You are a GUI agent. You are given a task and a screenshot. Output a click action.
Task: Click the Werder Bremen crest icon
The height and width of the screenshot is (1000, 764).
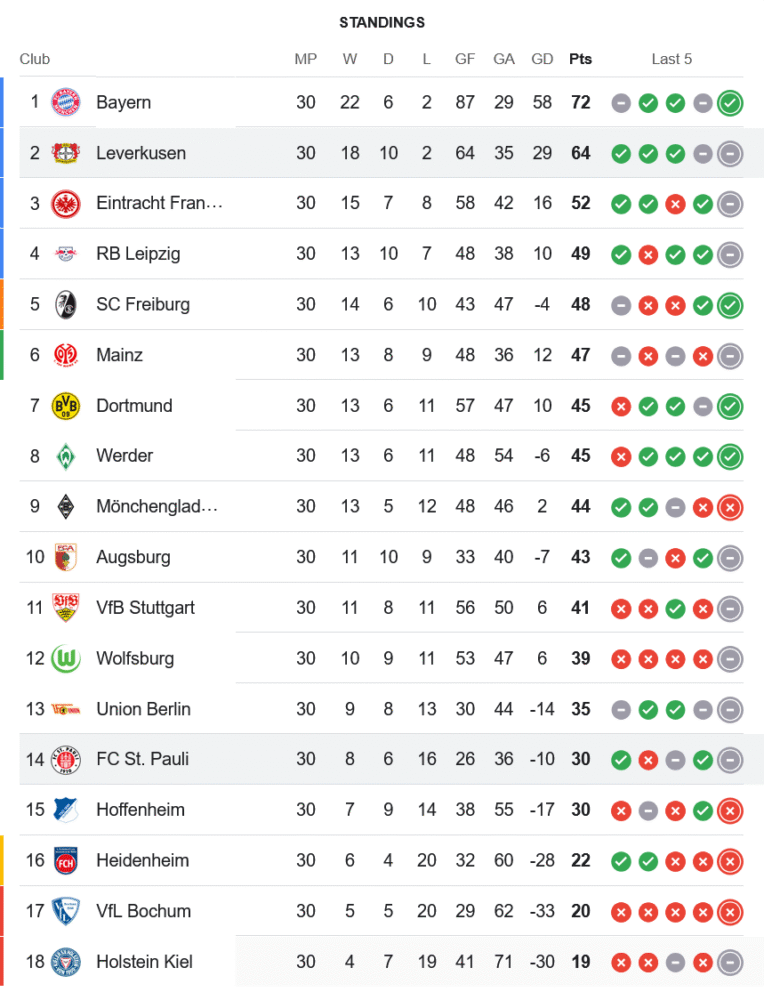click(65, 456)
